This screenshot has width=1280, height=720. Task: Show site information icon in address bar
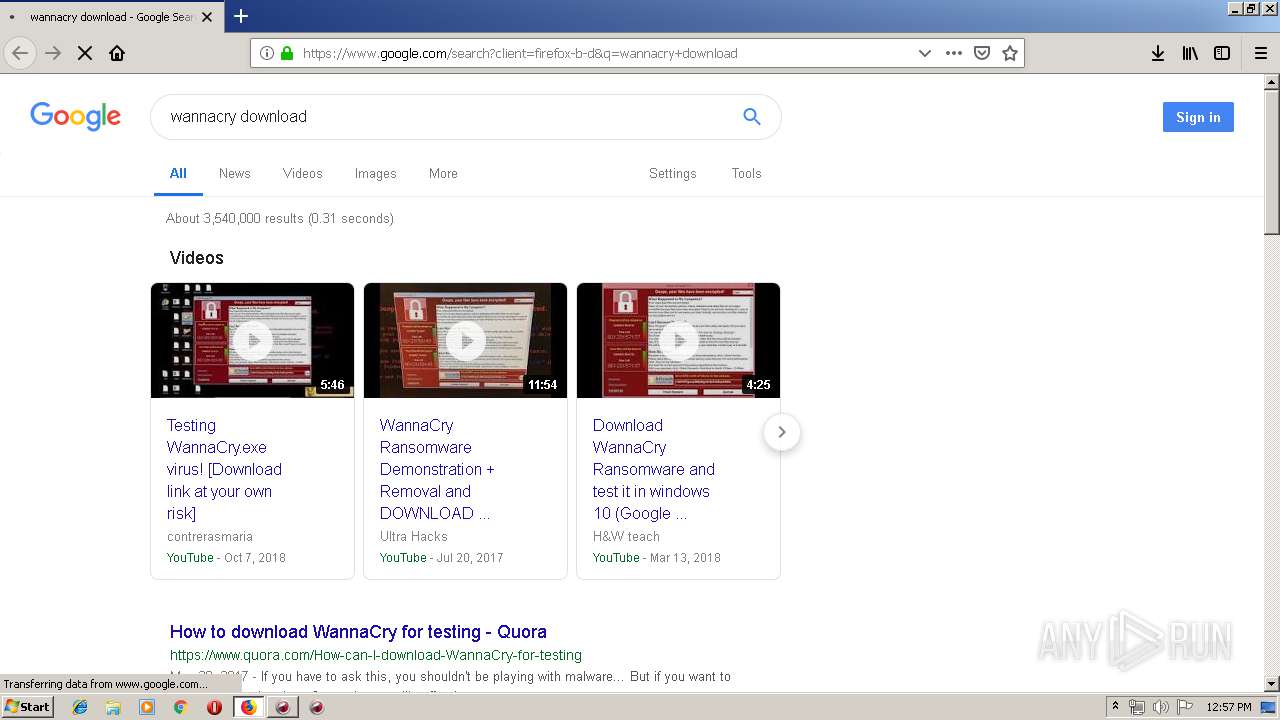[266, 53]
